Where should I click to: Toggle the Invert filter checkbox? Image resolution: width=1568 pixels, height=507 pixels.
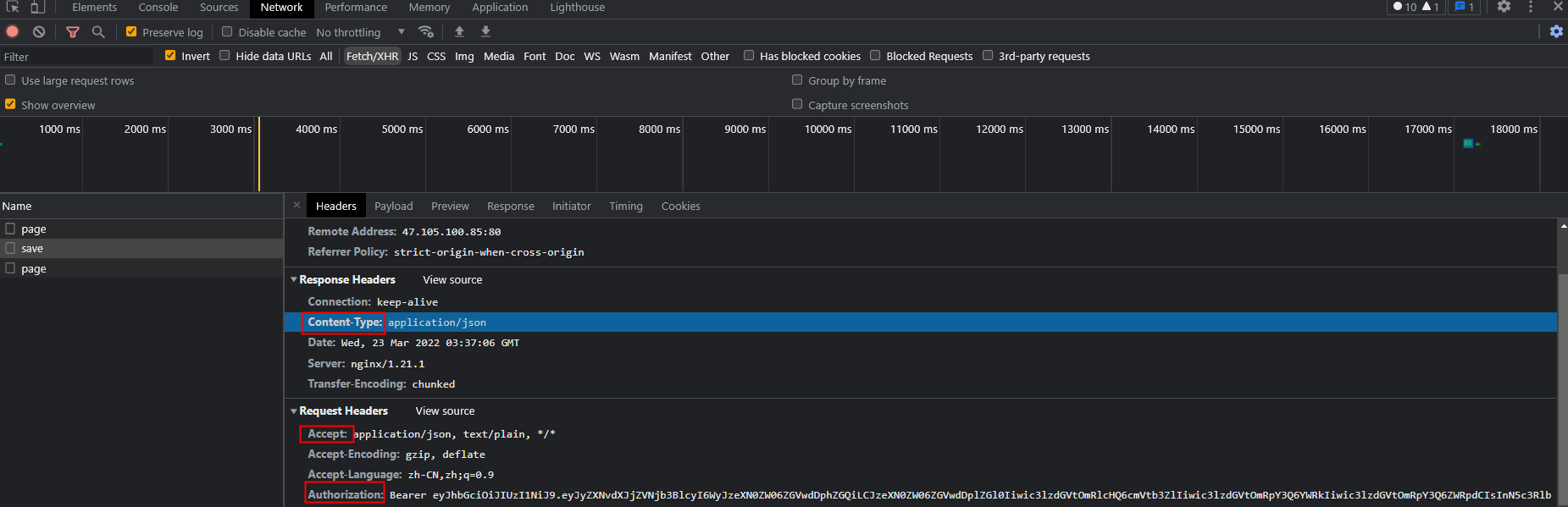pyautogui.click(x=170, y=55)
